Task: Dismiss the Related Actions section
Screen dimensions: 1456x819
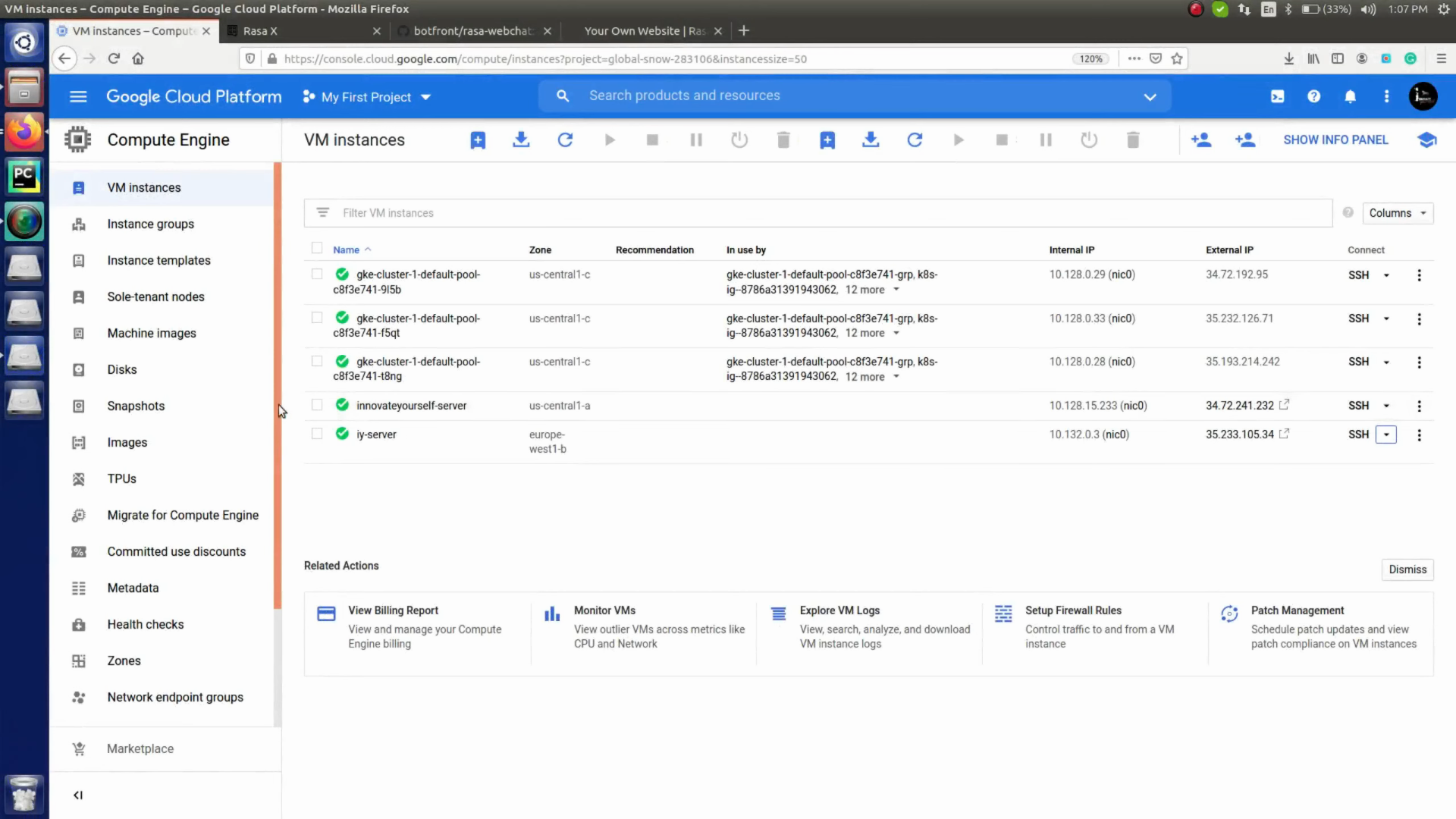Action: click(x=1407, y=569)
